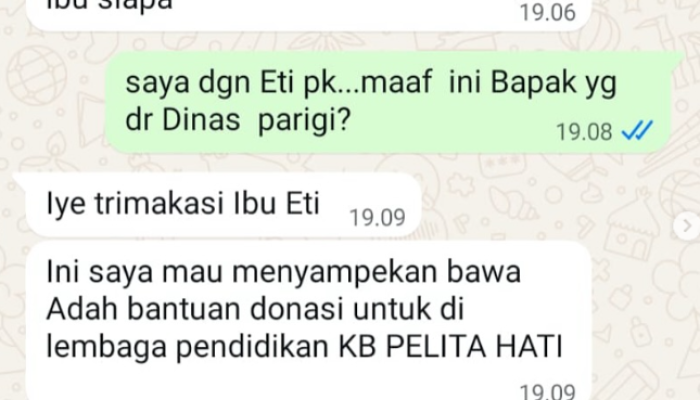Select the 'Iye trimakasi Ibu Eti' message
This screenshot has width=700, height=400.
pyautogui.click(x=223, y=204)
